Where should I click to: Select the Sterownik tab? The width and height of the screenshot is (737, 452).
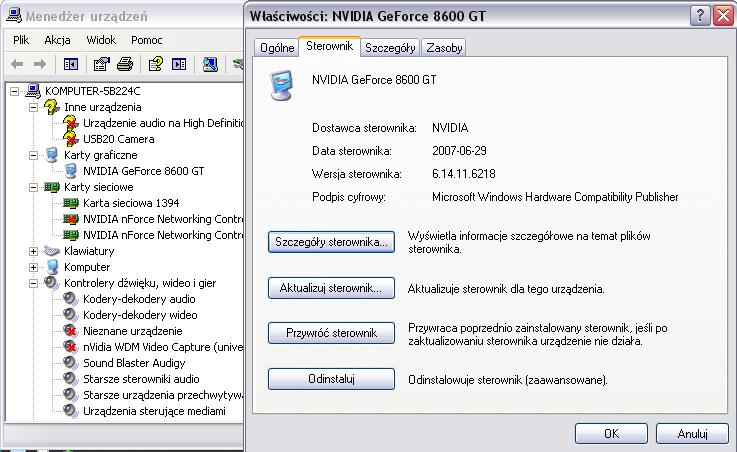coord(329,46)
